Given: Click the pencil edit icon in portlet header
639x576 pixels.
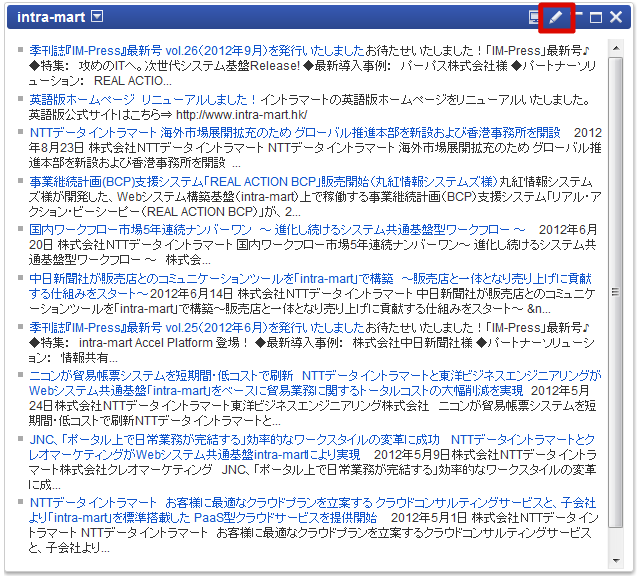Looking at the screenshot, I should click(x=555, y=18).
